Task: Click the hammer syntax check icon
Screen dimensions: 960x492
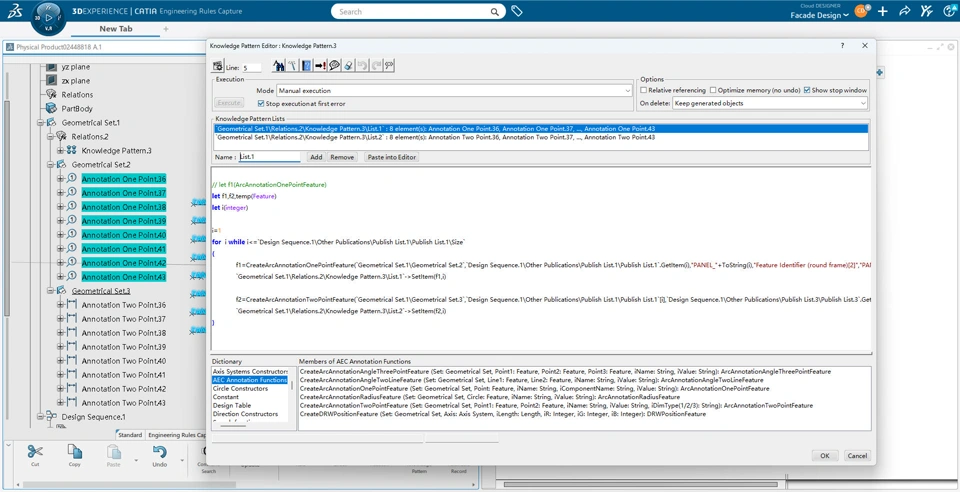Action: click(293, 66)
